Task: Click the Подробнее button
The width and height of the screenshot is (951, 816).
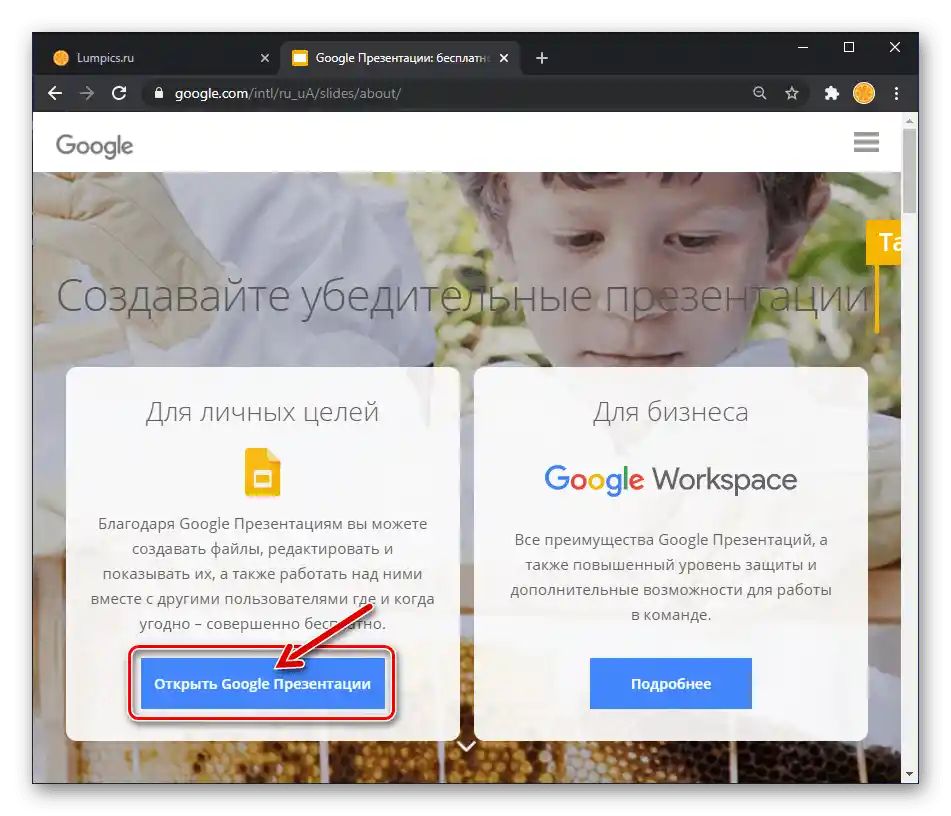Action: (x=671, y=684)
